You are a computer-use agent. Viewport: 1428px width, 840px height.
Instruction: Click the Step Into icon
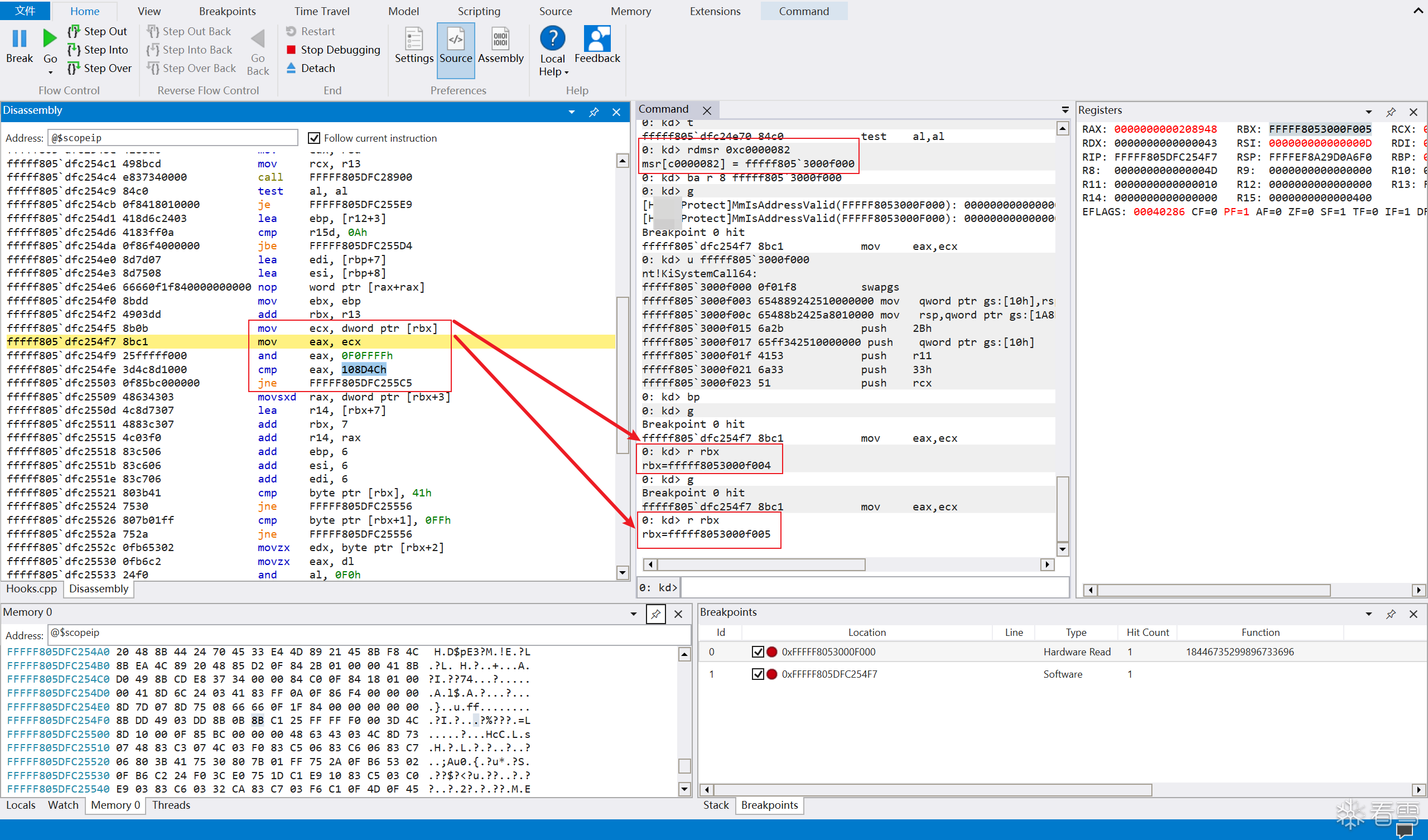[74, 50]
